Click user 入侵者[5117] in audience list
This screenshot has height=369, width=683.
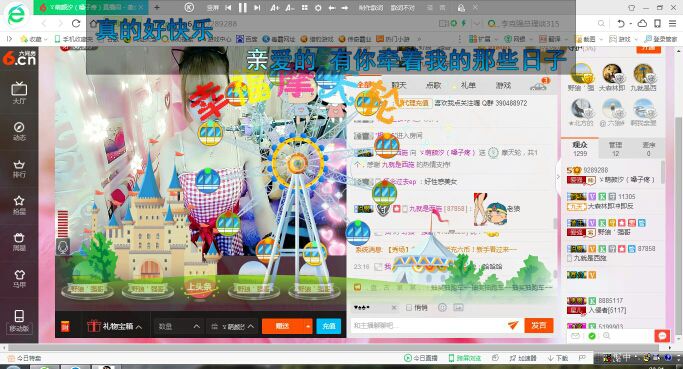607,310
